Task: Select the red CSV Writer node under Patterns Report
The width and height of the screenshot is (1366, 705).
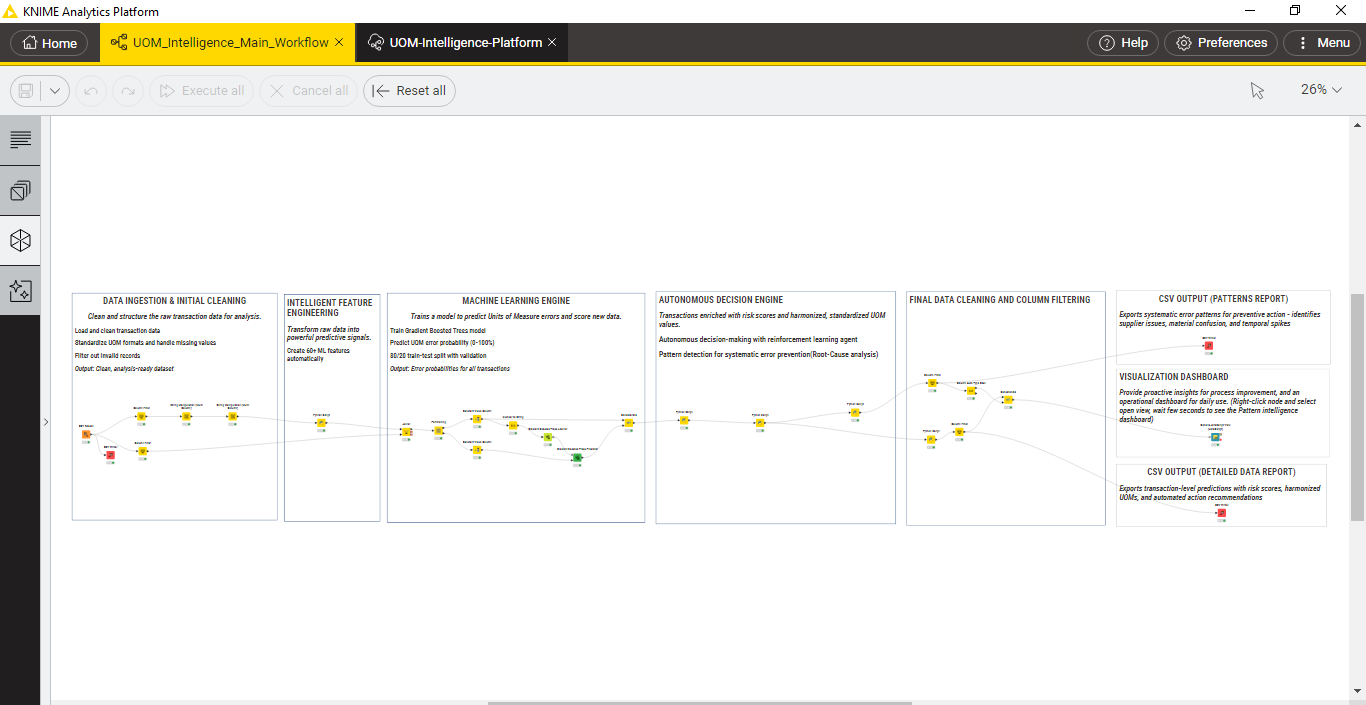Action: (x=1209, y=346)
